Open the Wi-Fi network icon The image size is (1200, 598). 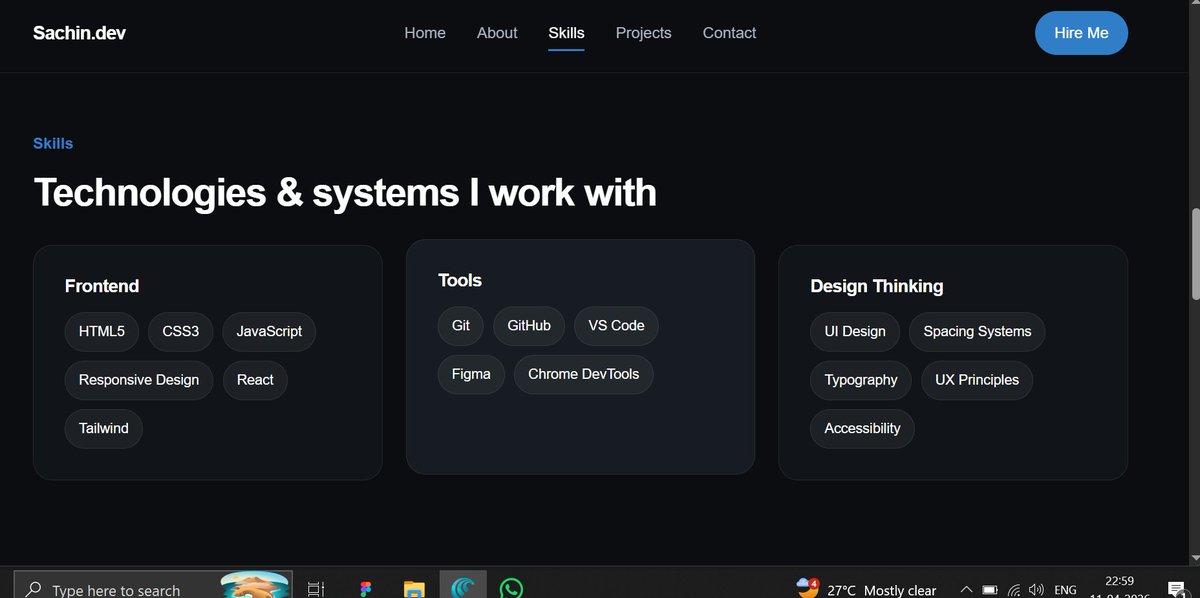[x=1014, y=589]
